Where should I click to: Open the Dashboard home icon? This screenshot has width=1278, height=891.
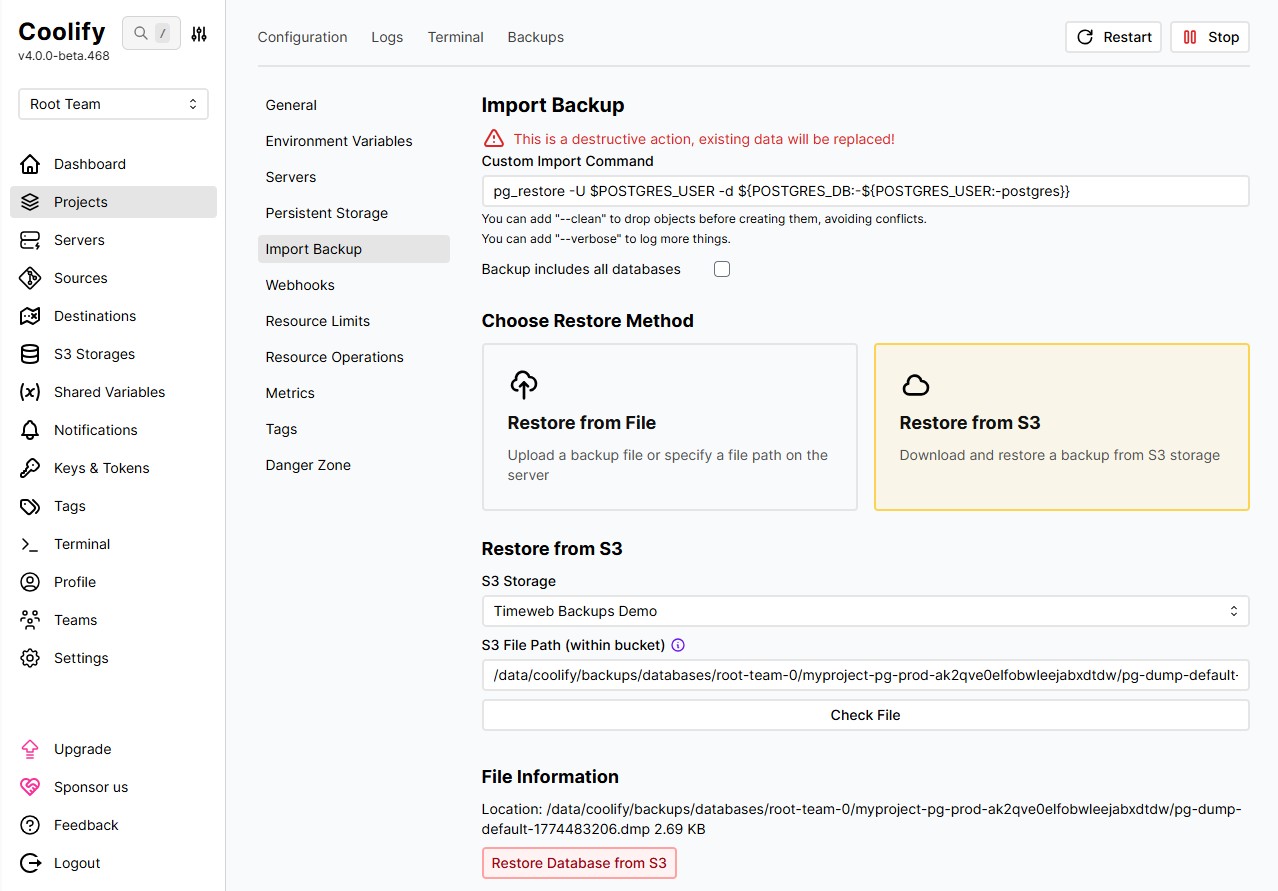(x=30, y=164)
